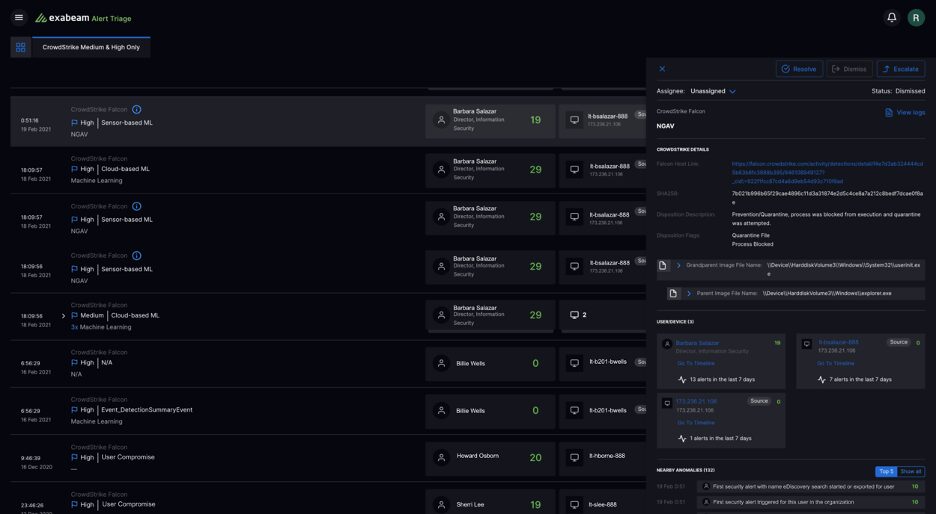
Task: Click user icon in first Billie Wells card
Action: coord(441,363)
